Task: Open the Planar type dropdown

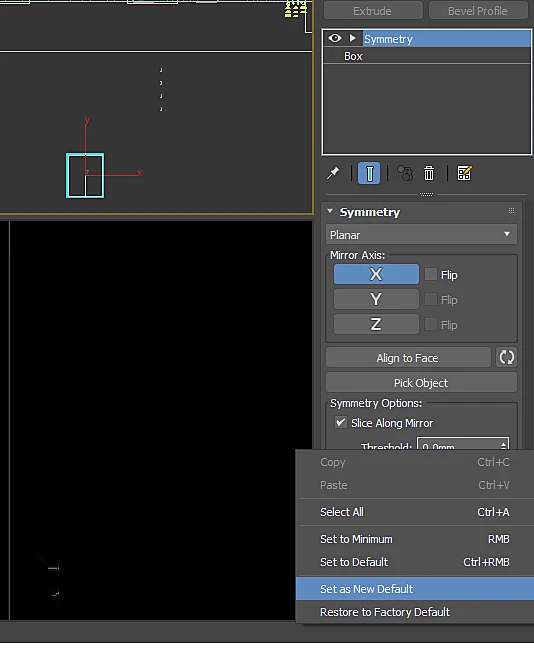Action: point(421,234)
